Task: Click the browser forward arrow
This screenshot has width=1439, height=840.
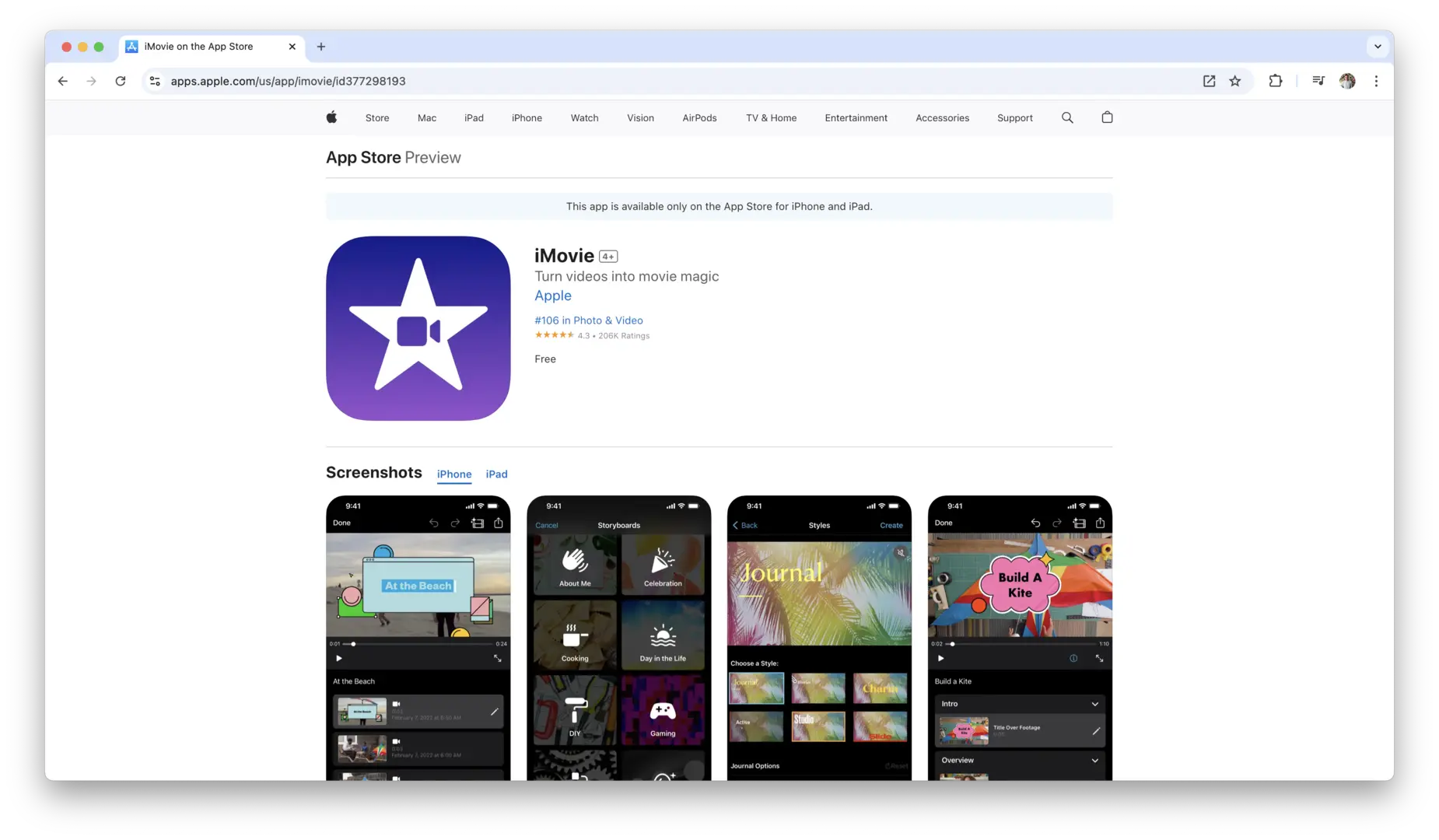Action: [x=92, y=81]
